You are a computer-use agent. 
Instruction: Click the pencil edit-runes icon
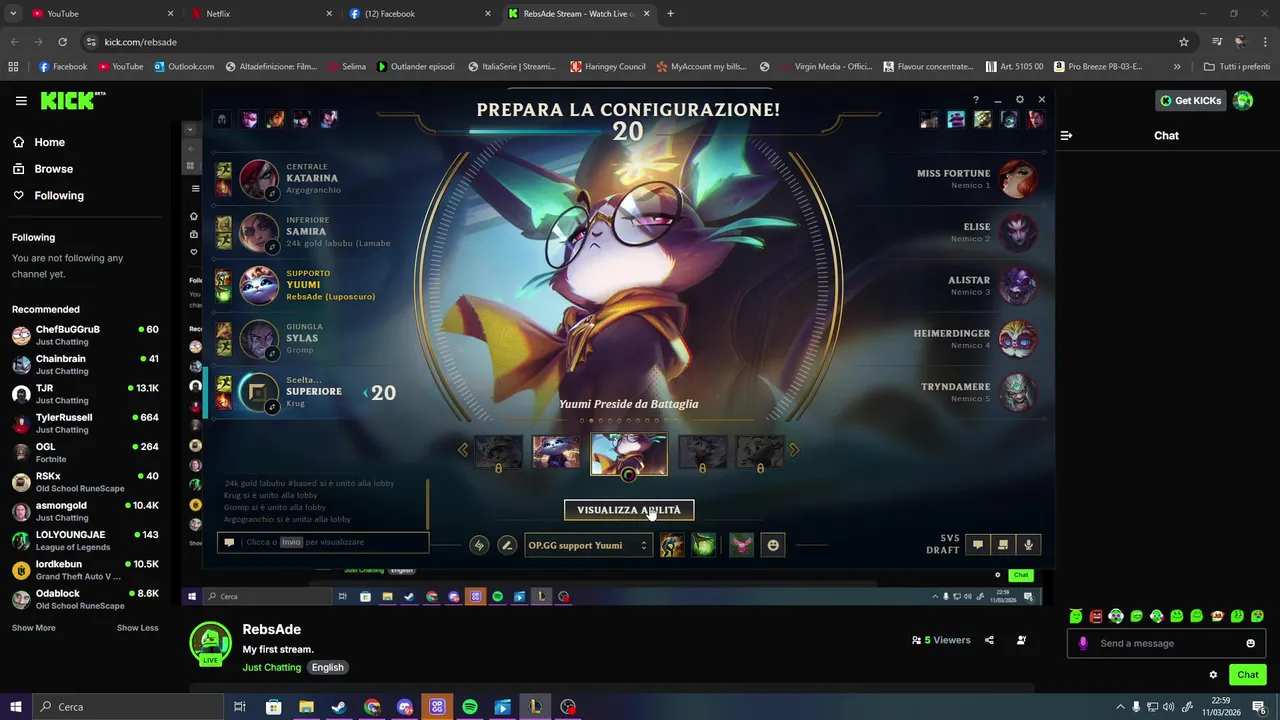(x=507, y=545)
